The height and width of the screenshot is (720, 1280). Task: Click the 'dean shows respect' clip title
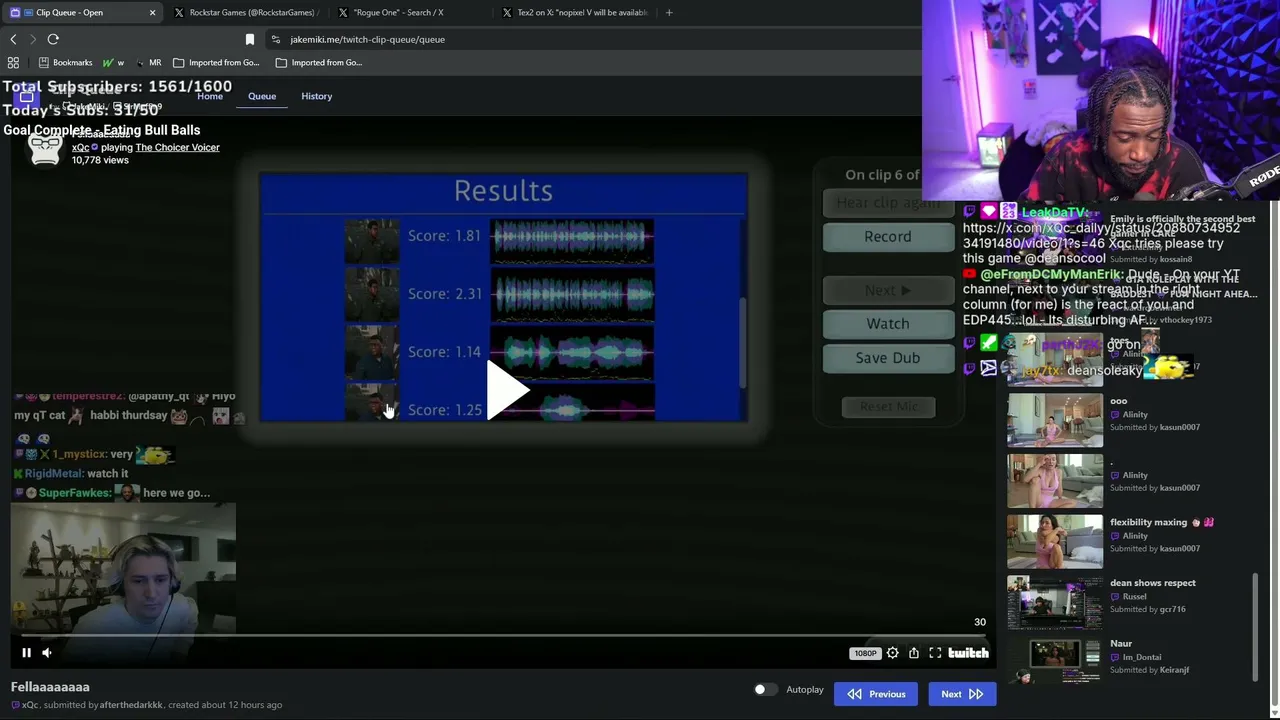1153,583
